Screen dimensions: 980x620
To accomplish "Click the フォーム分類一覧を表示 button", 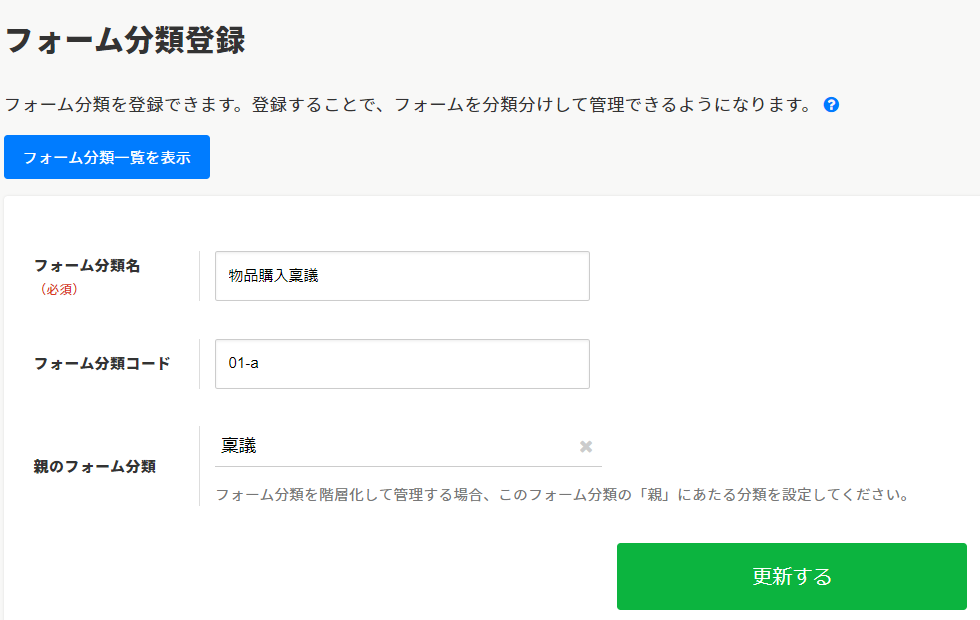I will pyautogui.click(x=107, y=157).
